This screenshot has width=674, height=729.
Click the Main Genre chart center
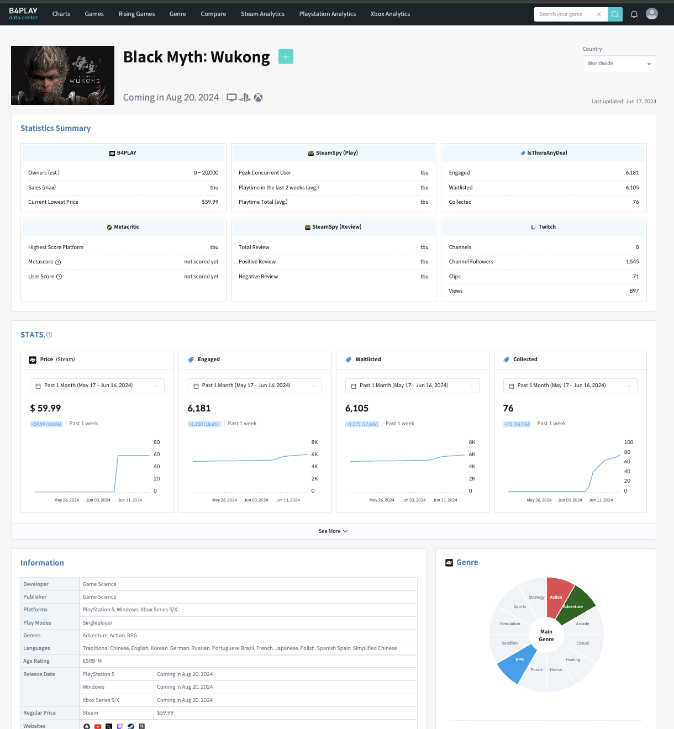pyautogui.click(x=546, y=635)
